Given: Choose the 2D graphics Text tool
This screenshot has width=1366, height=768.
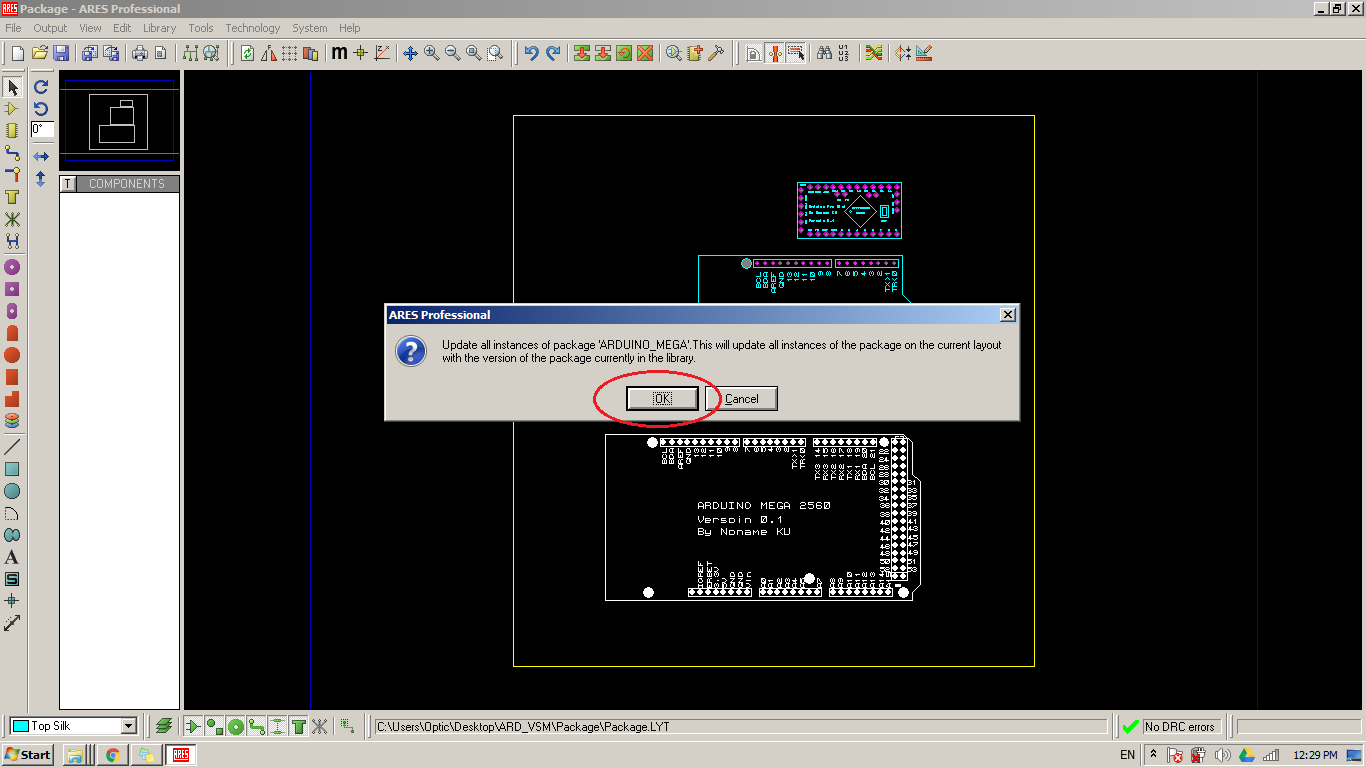Looking at the screenshot, I should point(13,557).
